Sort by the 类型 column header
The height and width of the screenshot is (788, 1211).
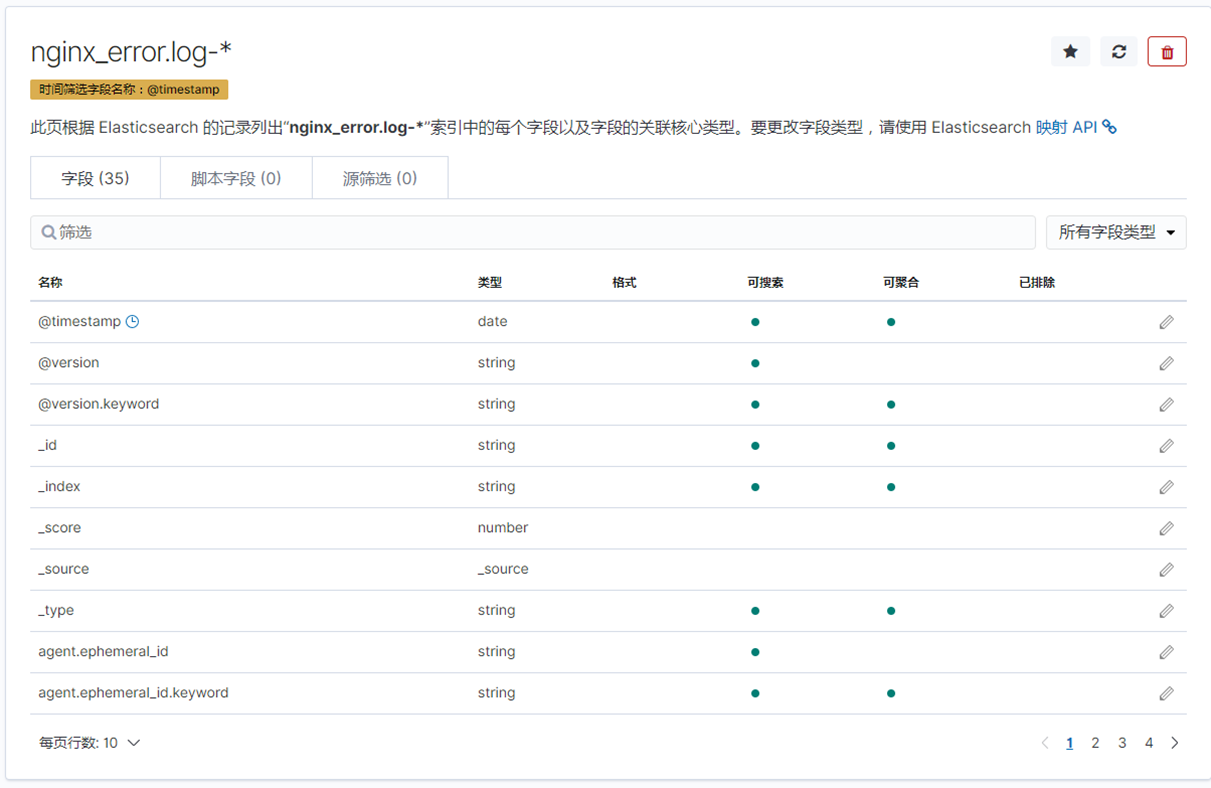490,283
